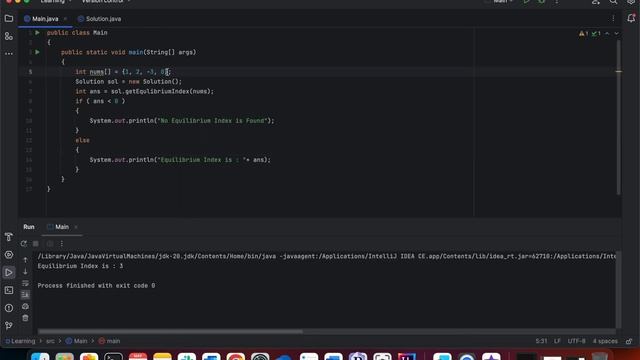Select the Run tool window title
This screenshot has height=360, width=640.
tap(29, 227)
